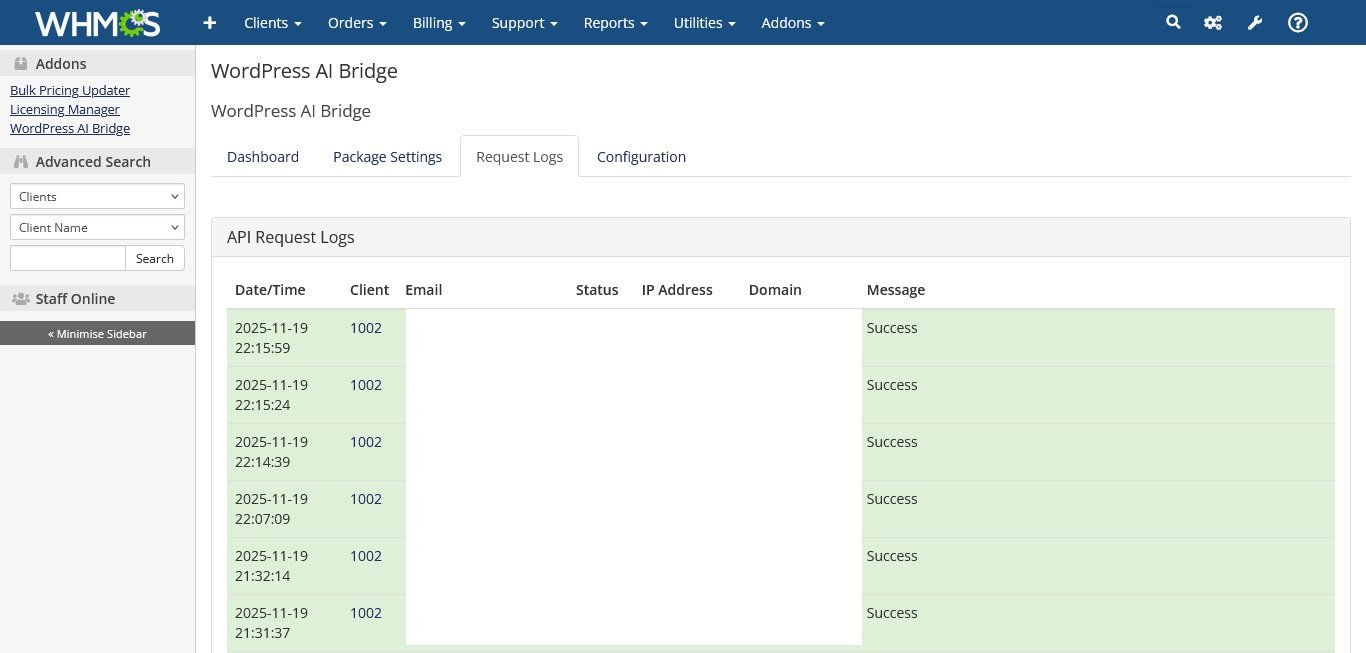Click the WHMCS logo

[97, 22]
